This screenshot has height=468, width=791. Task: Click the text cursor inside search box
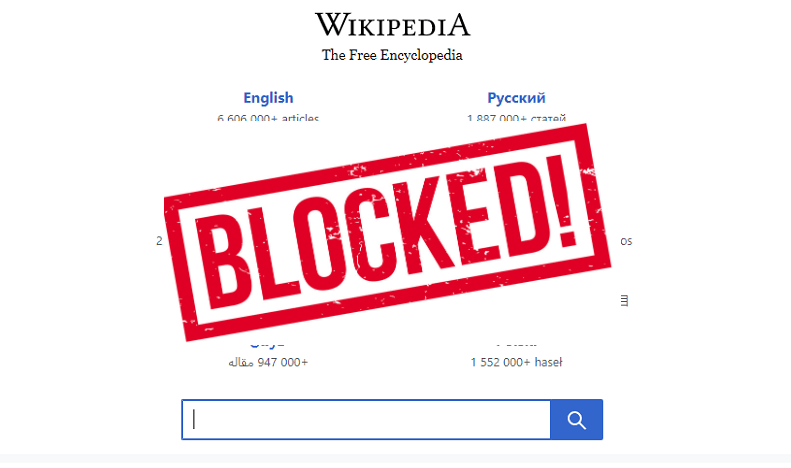click(194, 420)
